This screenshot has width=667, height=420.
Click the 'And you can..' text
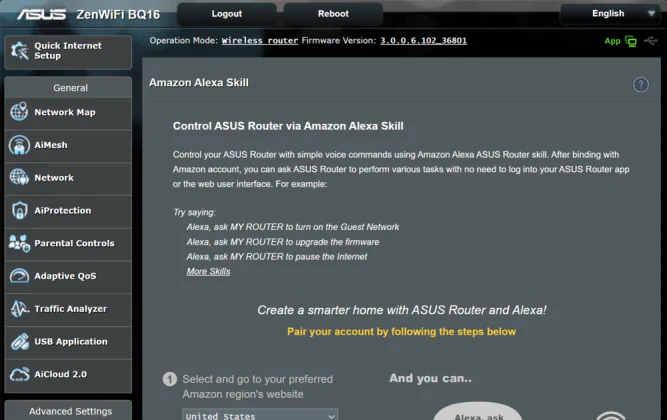pyautogui.click(x=430, y=378)
